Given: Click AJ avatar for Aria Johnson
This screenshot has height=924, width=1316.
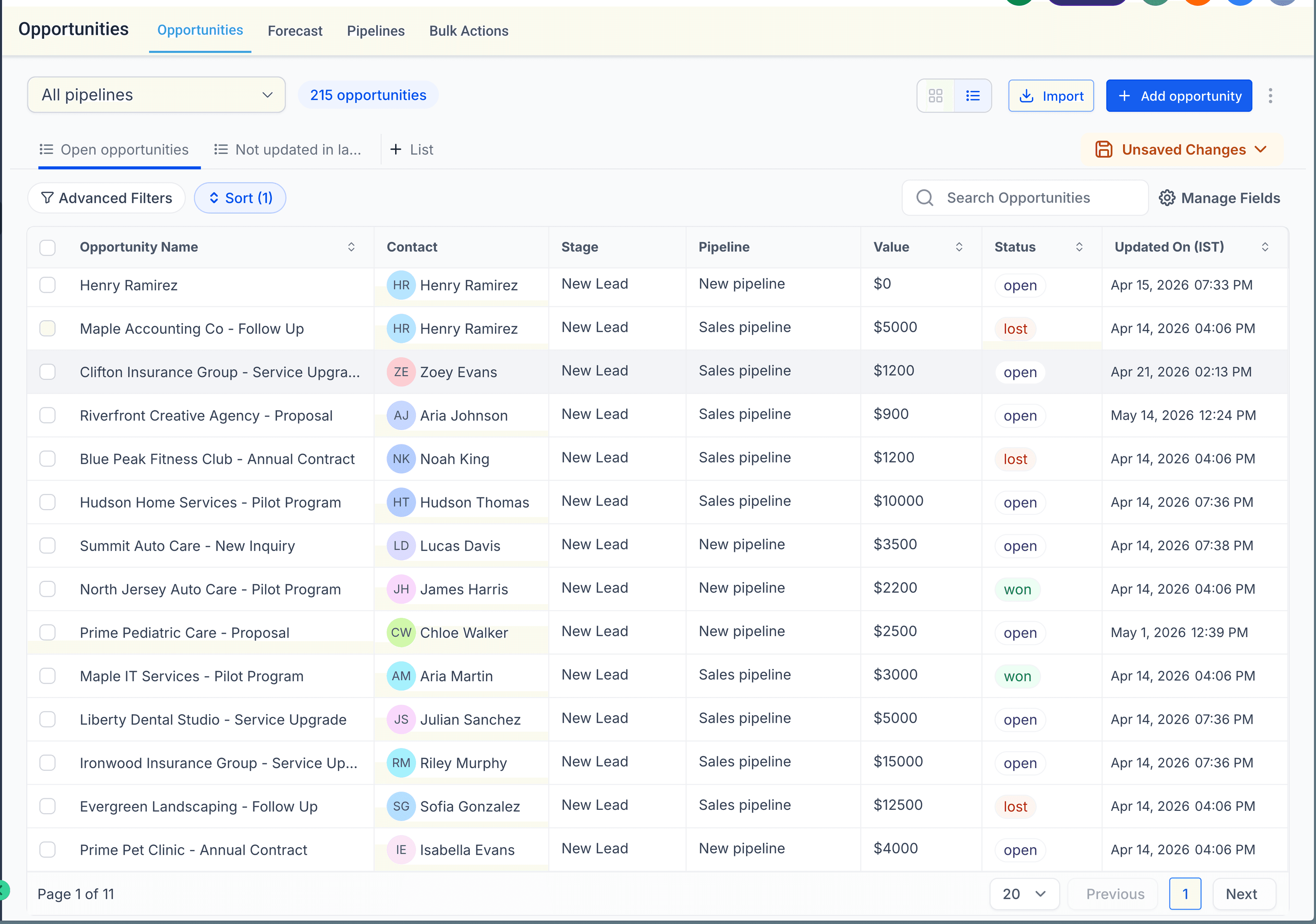Looking at the screenshot, I should 401,416.
